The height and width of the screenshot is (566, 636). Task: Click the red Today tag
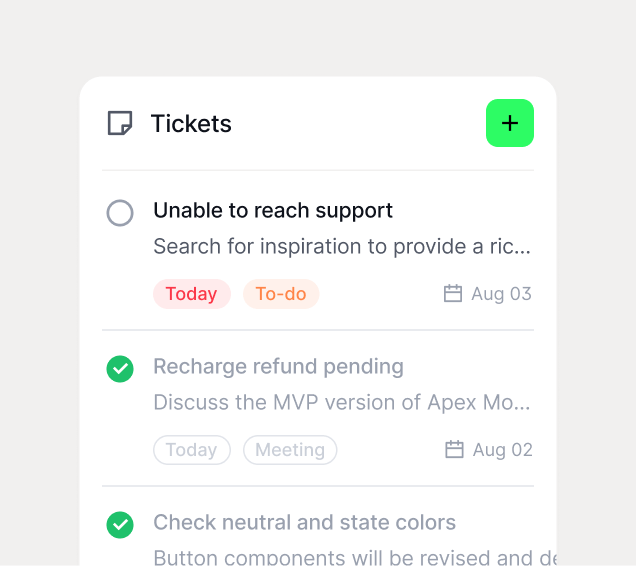click(x=191, y=293)
